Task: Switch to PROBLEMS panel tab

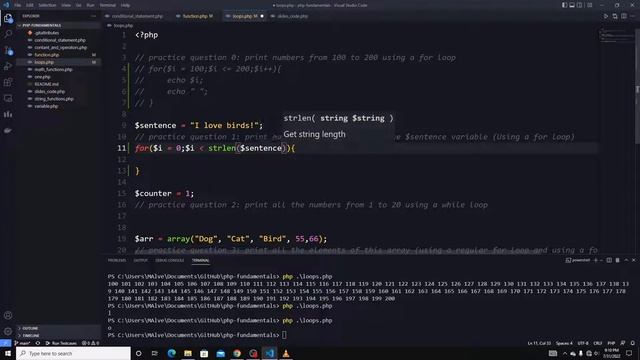Action: coord(117,260)
